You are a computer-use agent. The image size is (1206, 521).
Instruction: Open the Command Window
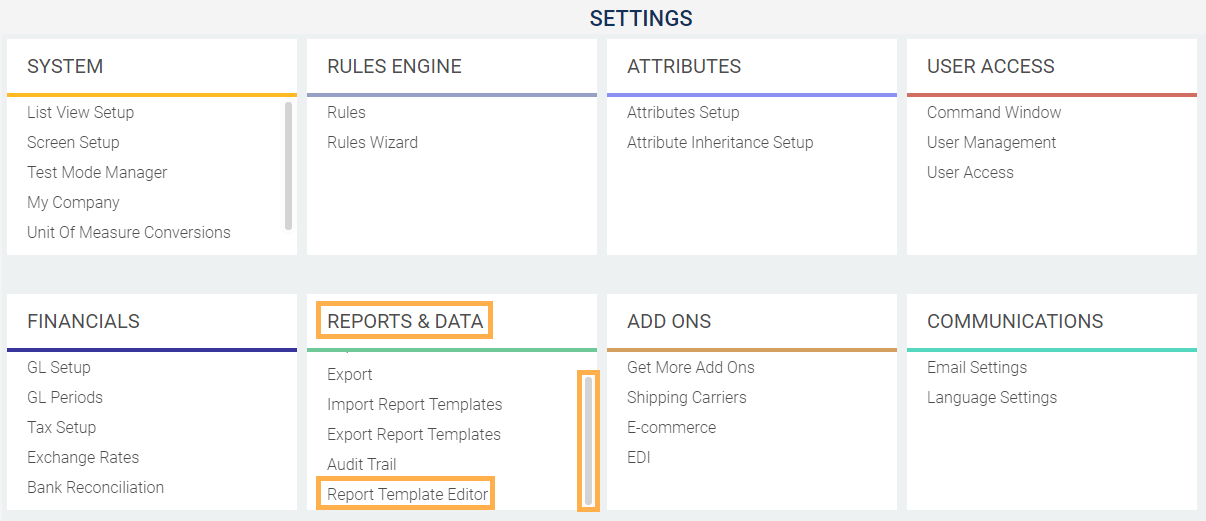coord(994,113)
